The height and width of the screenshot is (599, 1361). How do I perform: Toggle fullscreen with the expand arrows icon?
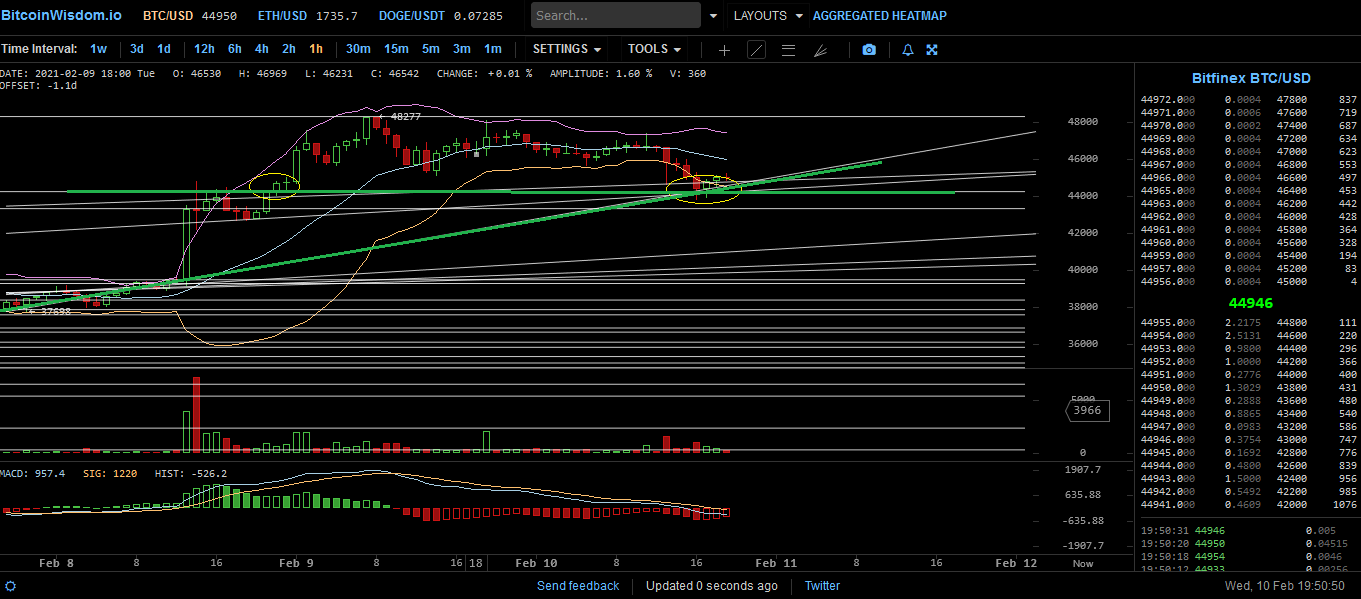932,49
